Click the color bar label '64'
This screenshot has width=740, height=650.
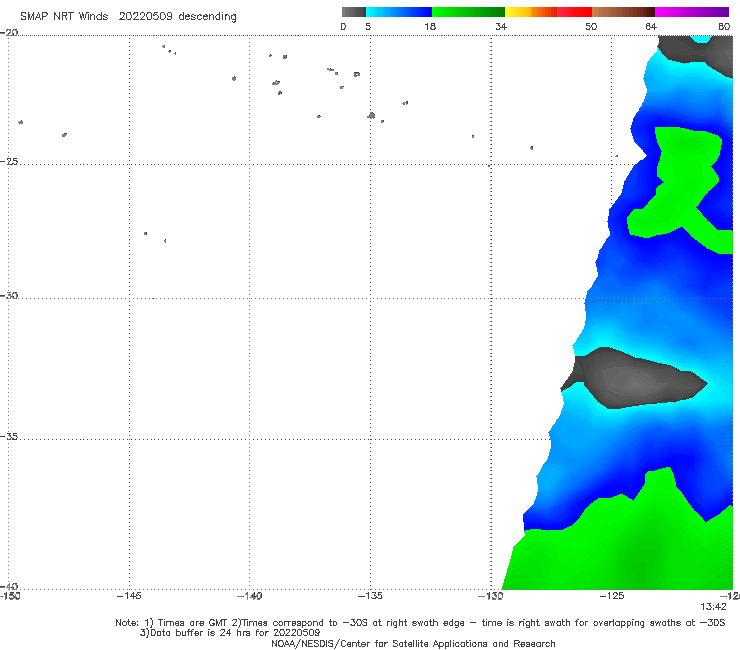[x=651, y=27]
